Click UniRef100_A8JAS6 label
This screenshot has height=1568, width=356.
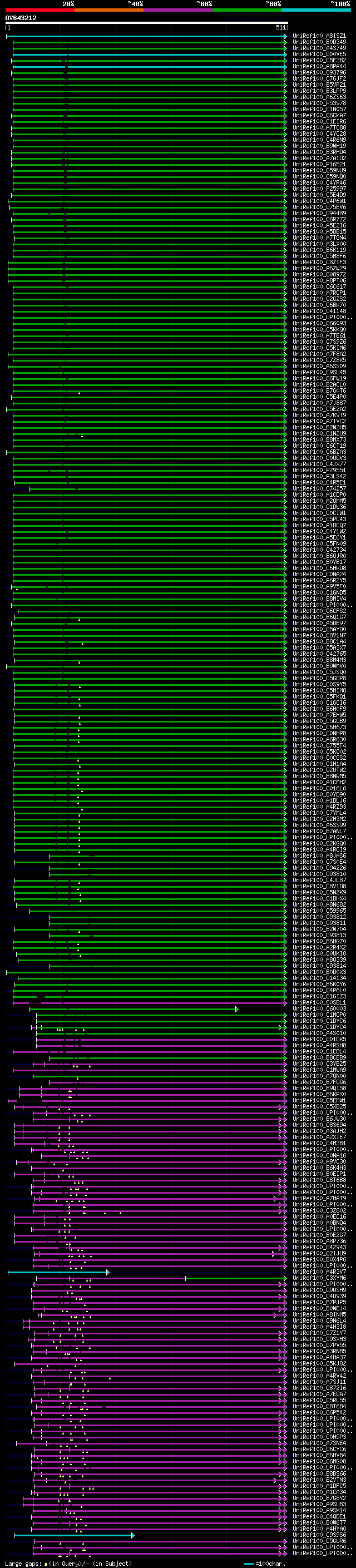pyautogui.click(x=319, y=856)
